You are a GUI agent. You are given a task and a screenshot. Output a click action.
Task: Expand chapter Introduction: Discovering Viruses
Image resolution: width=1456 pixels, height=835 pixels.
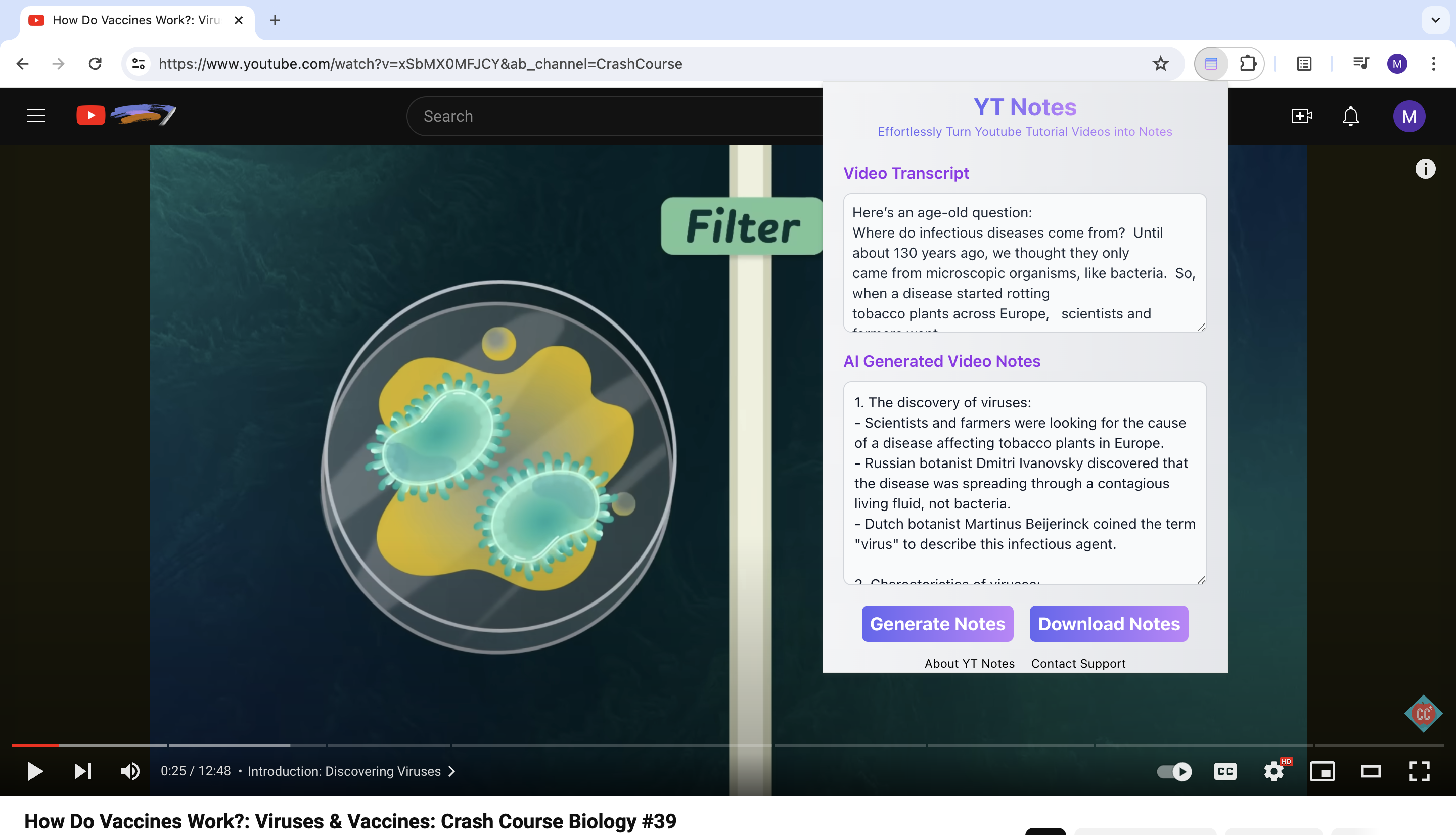pos(351,771)
